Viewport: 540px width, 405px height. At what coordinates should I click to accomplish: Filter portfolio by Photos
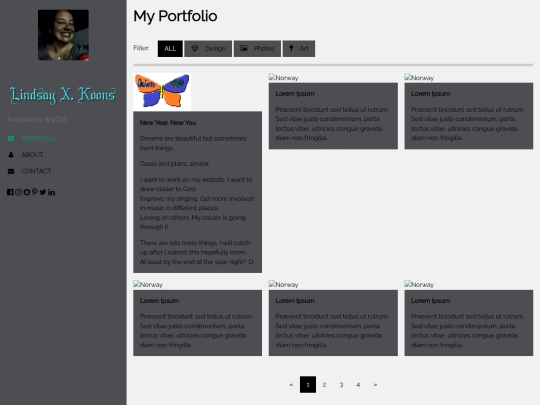click(257, 49)
